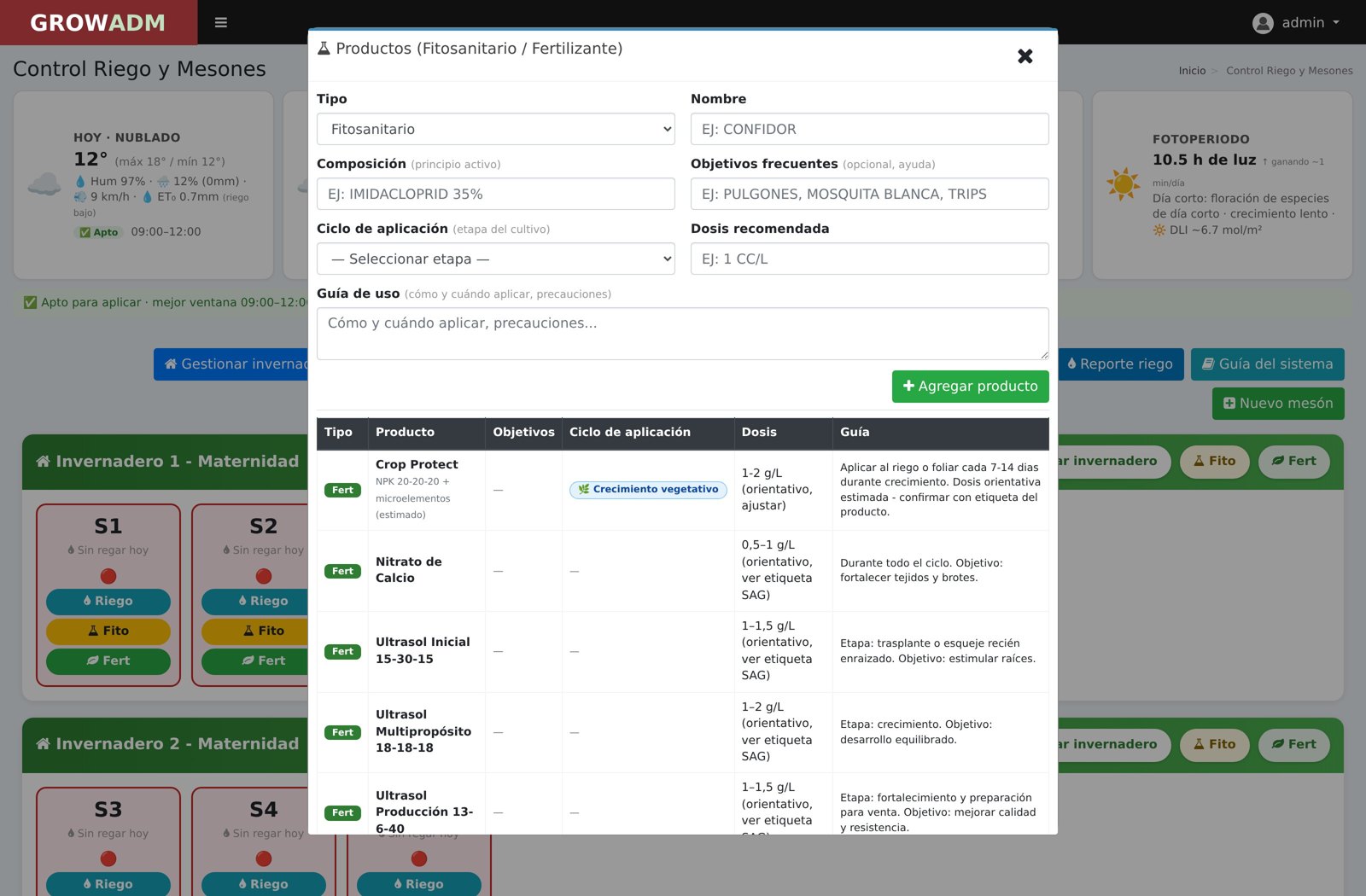Open the Inicio breadcrumb link
The image size is (1366, 896).
click(x=1192, y=71)
